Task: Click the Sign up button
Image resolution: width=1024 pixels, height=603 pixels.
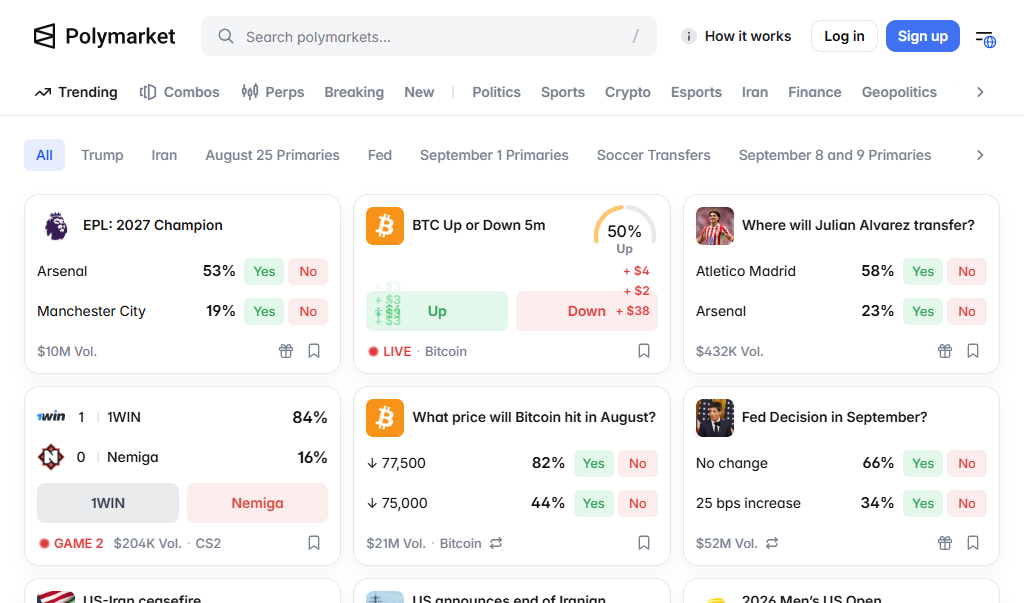Action: [x=923, y=36]
